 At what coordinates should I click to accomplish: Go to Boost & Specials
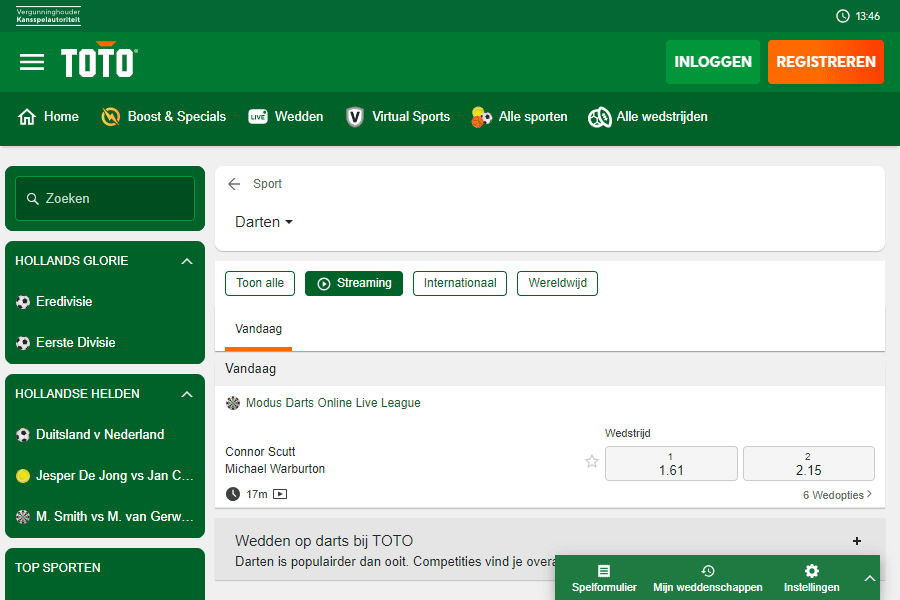(x=164, y=117)
